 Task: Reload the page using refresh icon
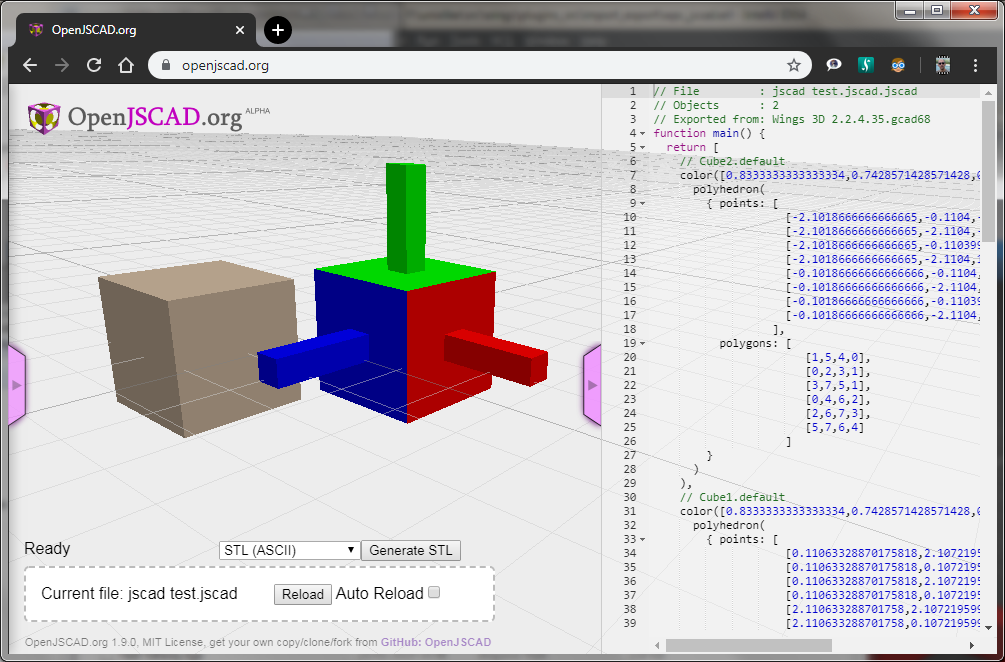tap(94, 65)
